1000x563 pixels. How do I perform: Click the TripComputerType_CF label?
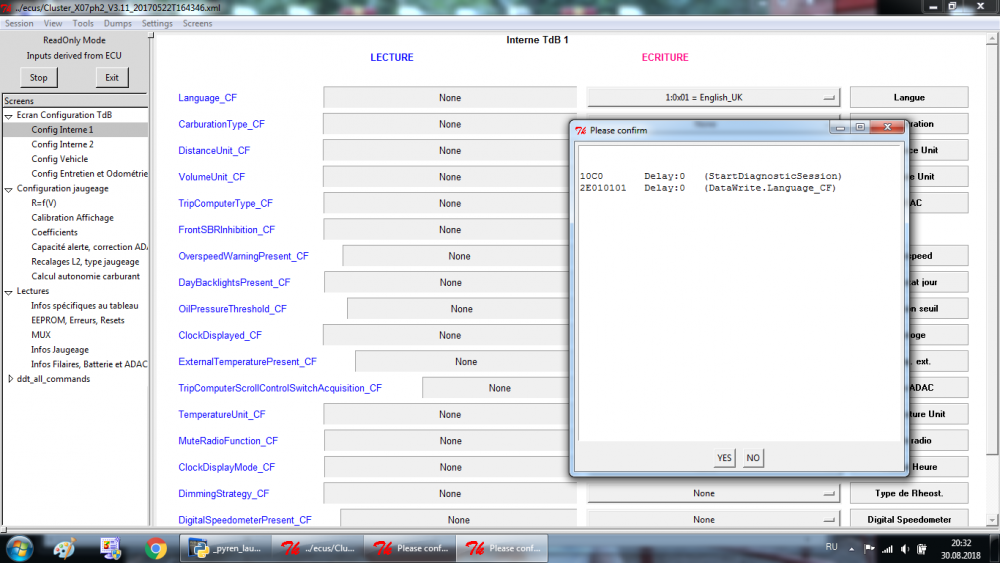tap(225, 203)
